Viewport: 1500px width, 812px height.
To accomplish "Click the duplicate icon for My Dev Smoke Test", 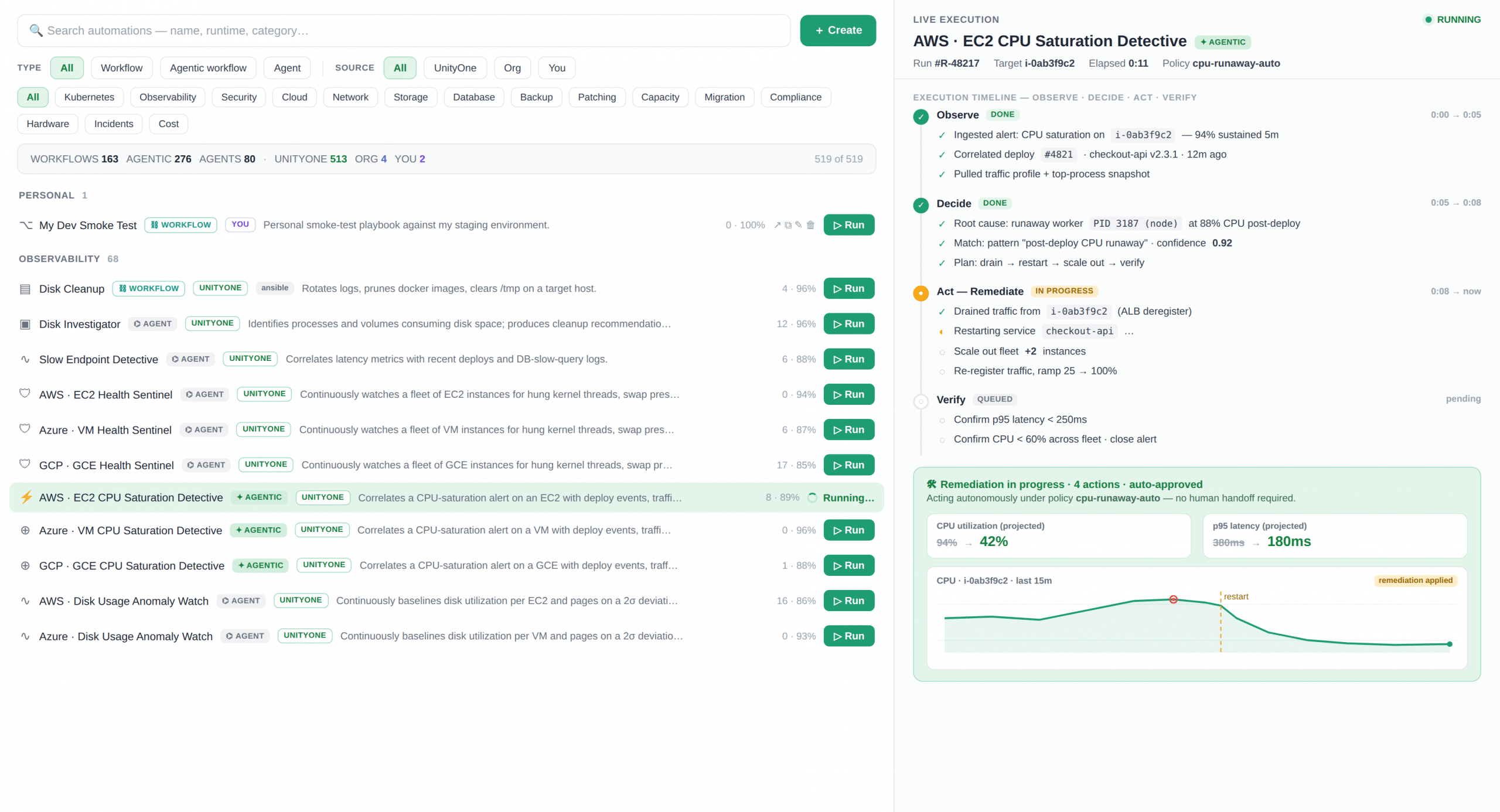I will click(787, 225).
